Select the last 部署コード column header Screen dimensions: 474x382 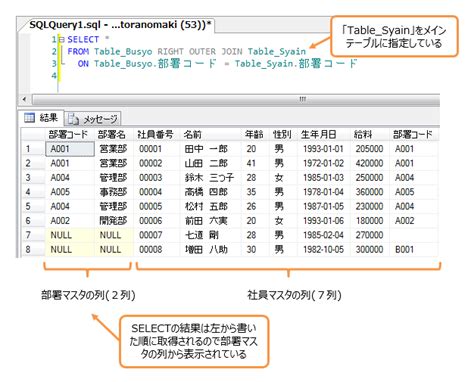click(414, 135)
